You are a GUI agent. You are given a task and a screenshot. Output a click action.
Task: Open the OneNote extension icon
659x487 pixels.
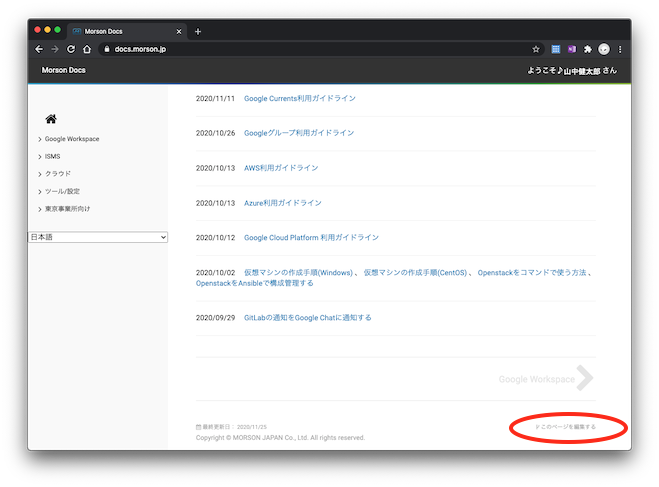(572, 49)
